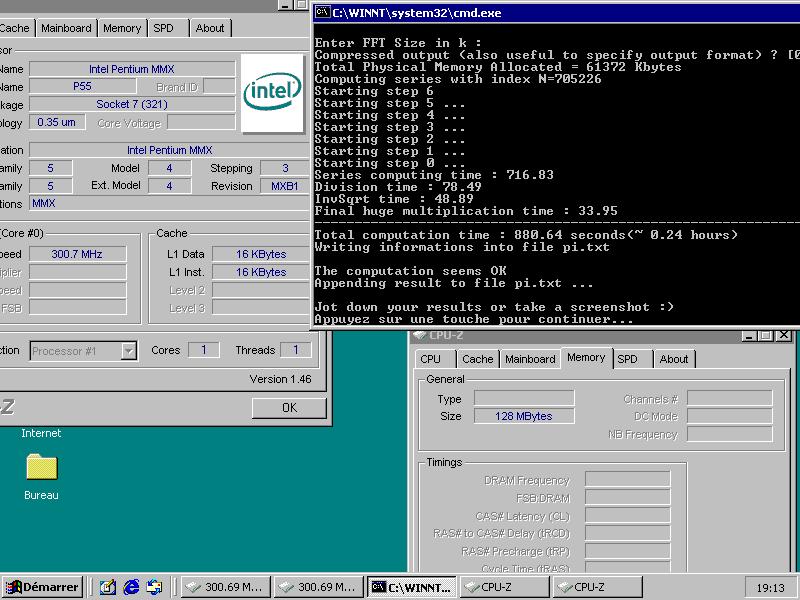This screenshot has height=600, width=800.
Task: Click the Stepping value field showing 3
Action: coord(285,168)
